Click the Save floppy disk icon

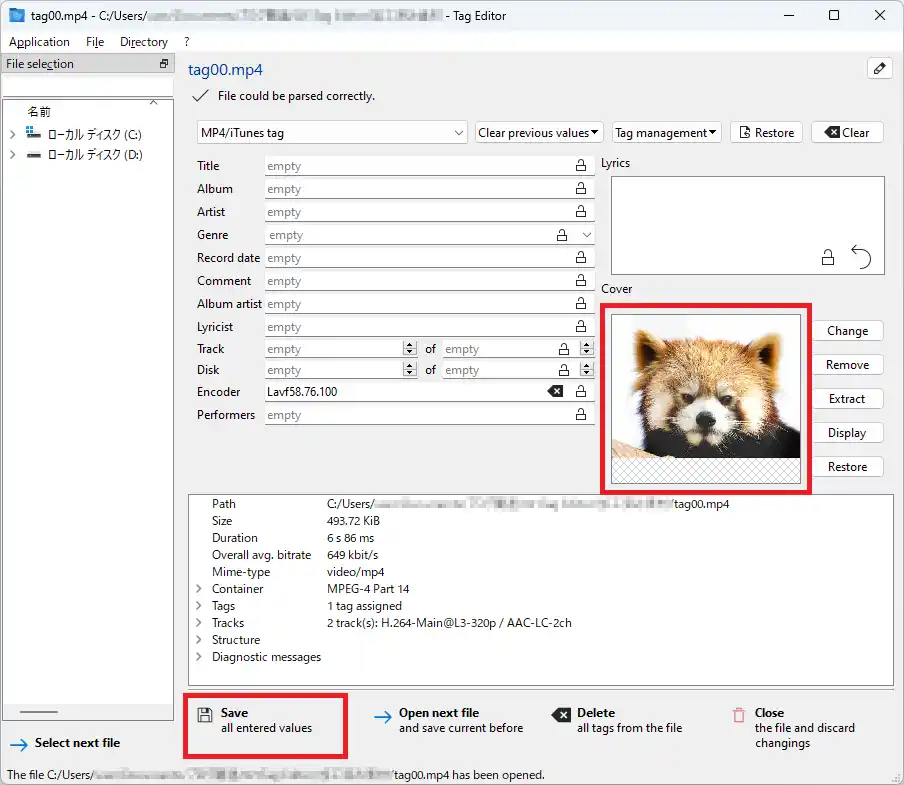click(204, 714)
